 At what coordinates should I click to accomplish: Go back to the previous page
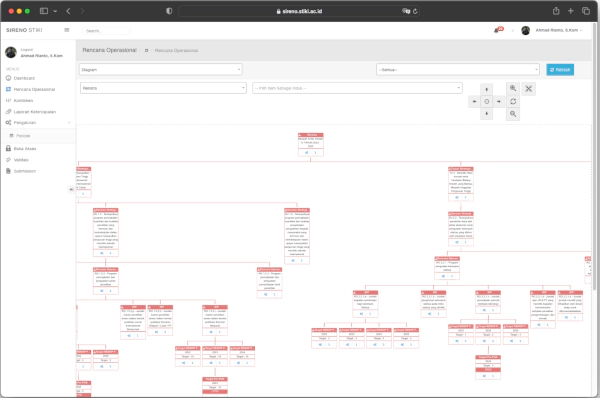click(68, 11)
